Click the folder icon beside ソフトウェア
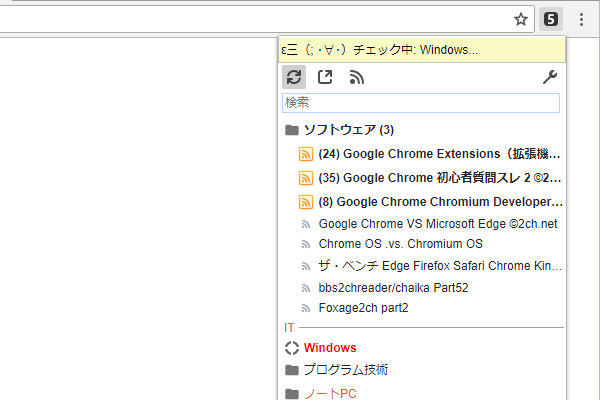The height and width of the screenshot is (400, 600). pos(292,130)
